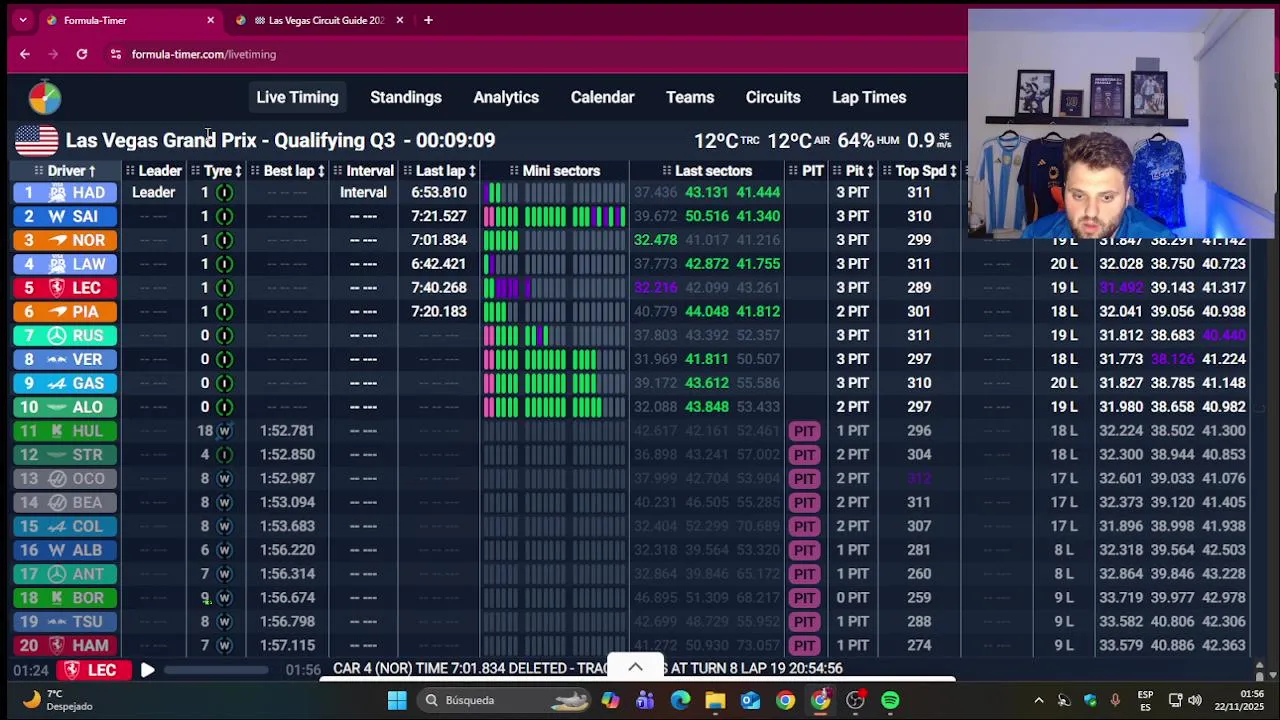The image size is (1280, 720).
Task: Click the PIT badge in HAM row
Action: pos(804,645)
